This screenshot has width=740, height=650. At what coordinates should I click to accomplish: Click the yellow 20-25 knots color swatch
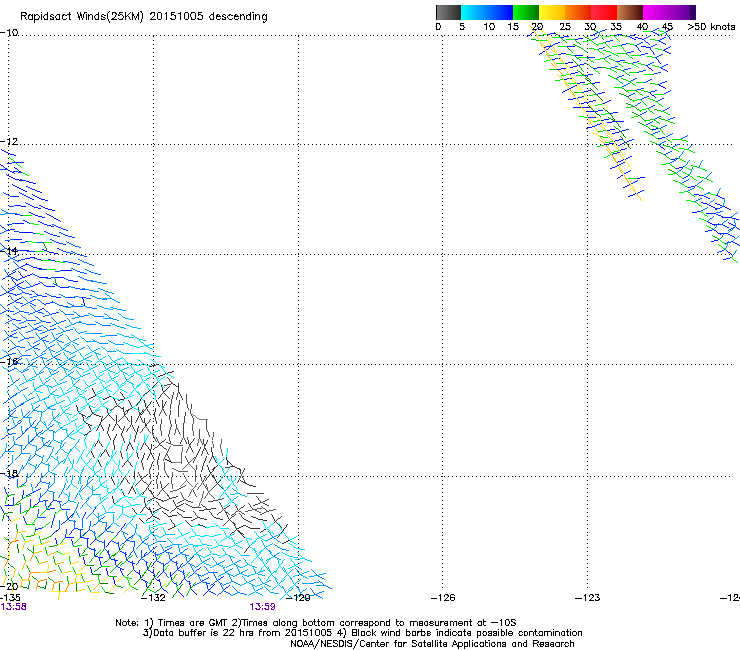(552, 12)
